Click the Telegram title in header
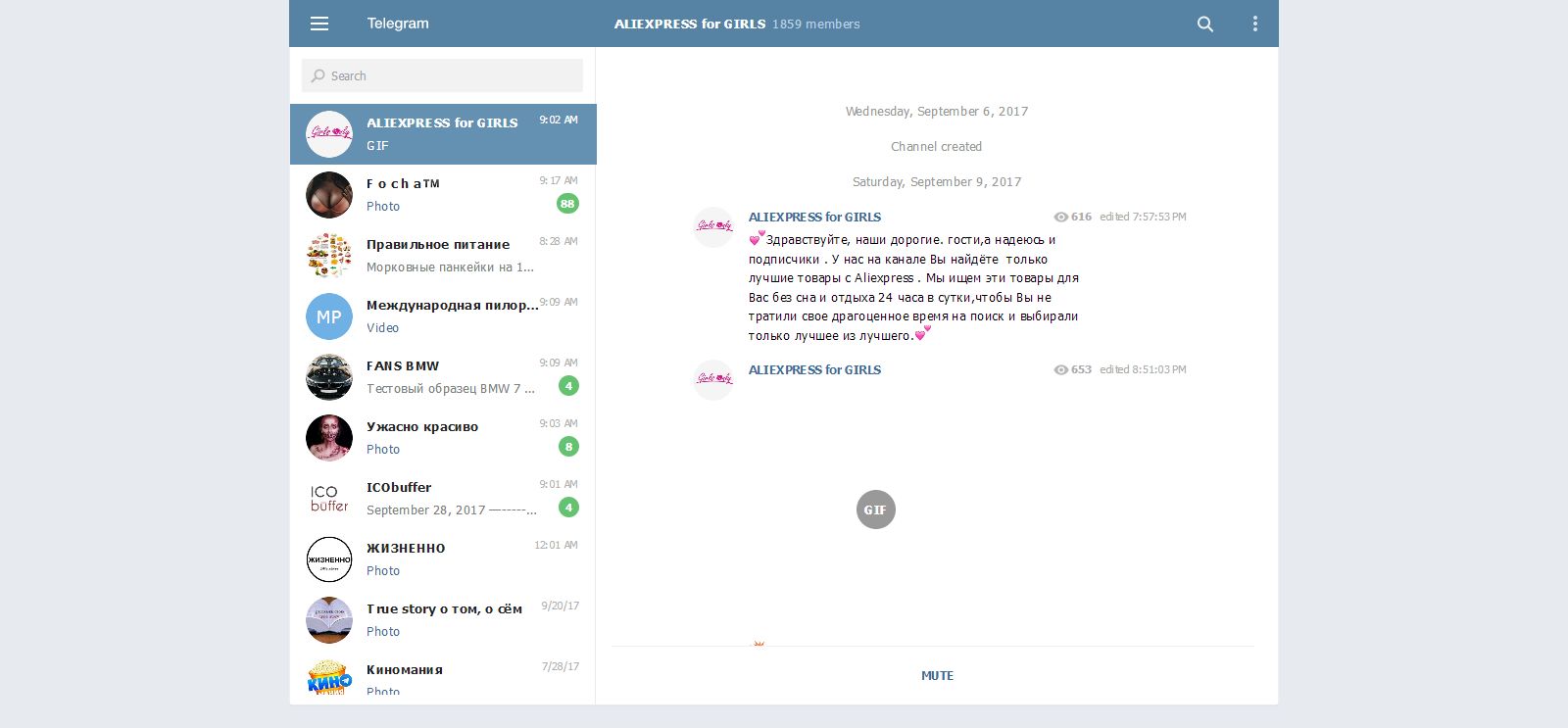This screenshot has height=728, width=1568. coord(398,24)
